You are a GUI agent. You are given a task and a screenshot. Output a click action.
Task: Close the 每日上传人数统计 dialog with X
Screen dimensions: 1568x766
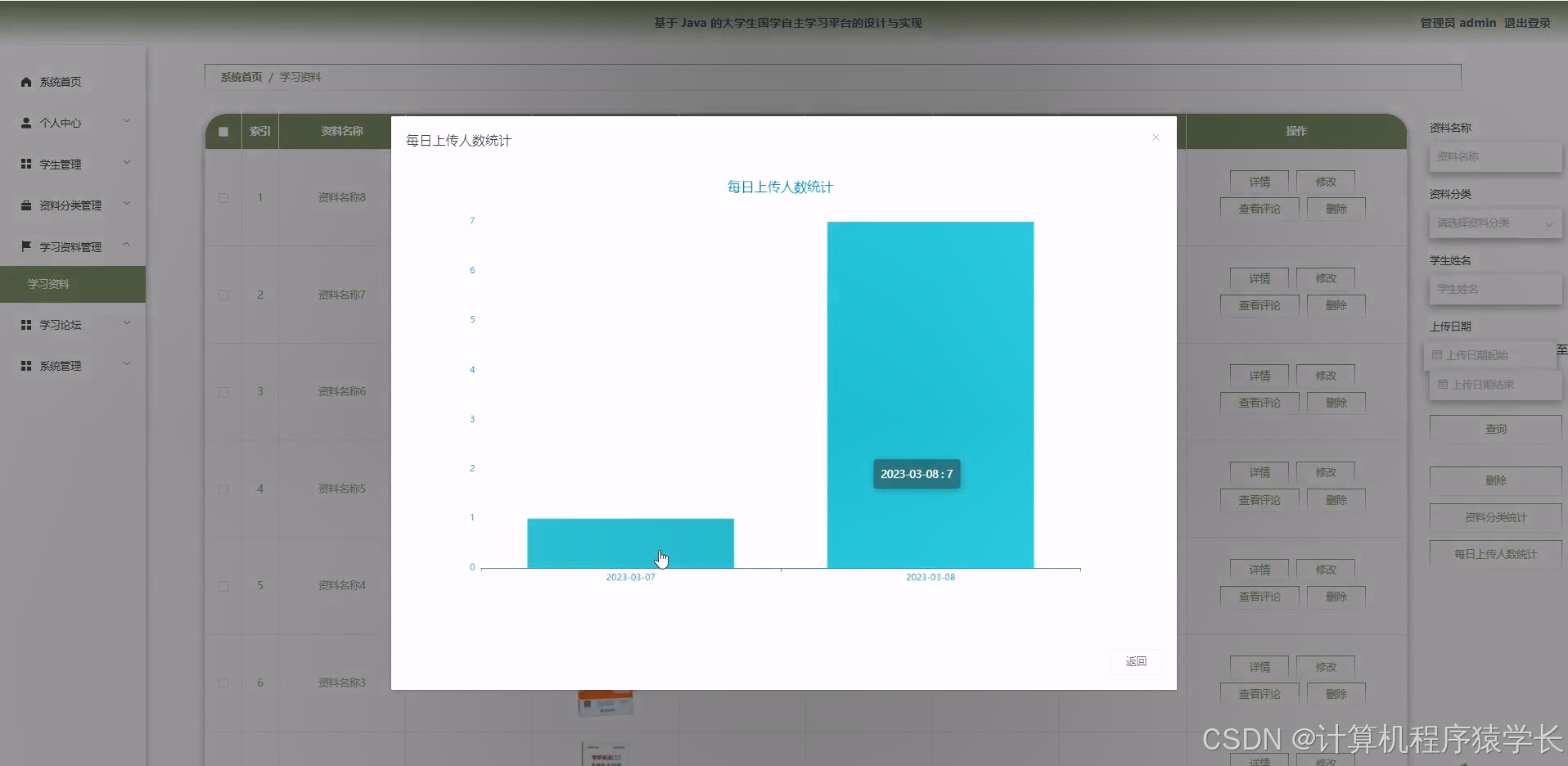click(x=1156, y=137)
